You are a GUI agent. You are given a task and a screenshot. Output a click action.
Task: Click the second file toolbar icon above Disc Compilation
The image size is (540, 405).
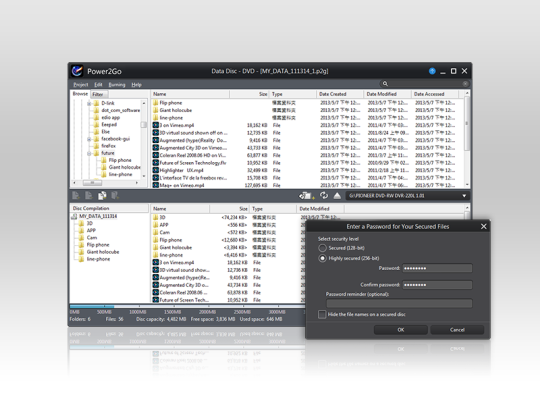coord(89,196)
